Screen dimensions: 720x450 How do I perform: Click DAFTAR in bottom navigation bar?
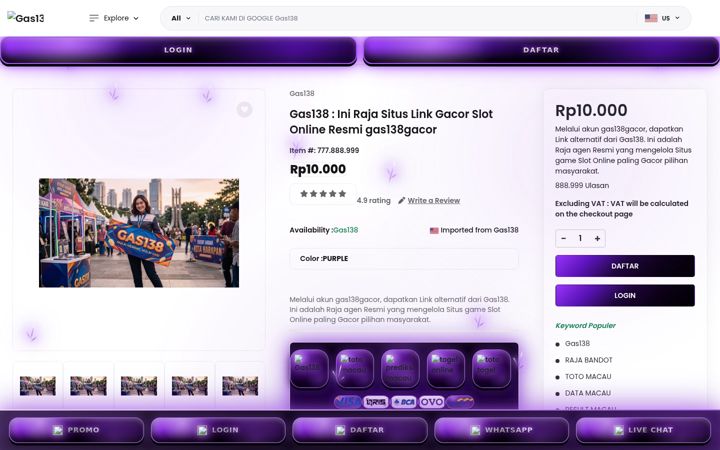360,430
